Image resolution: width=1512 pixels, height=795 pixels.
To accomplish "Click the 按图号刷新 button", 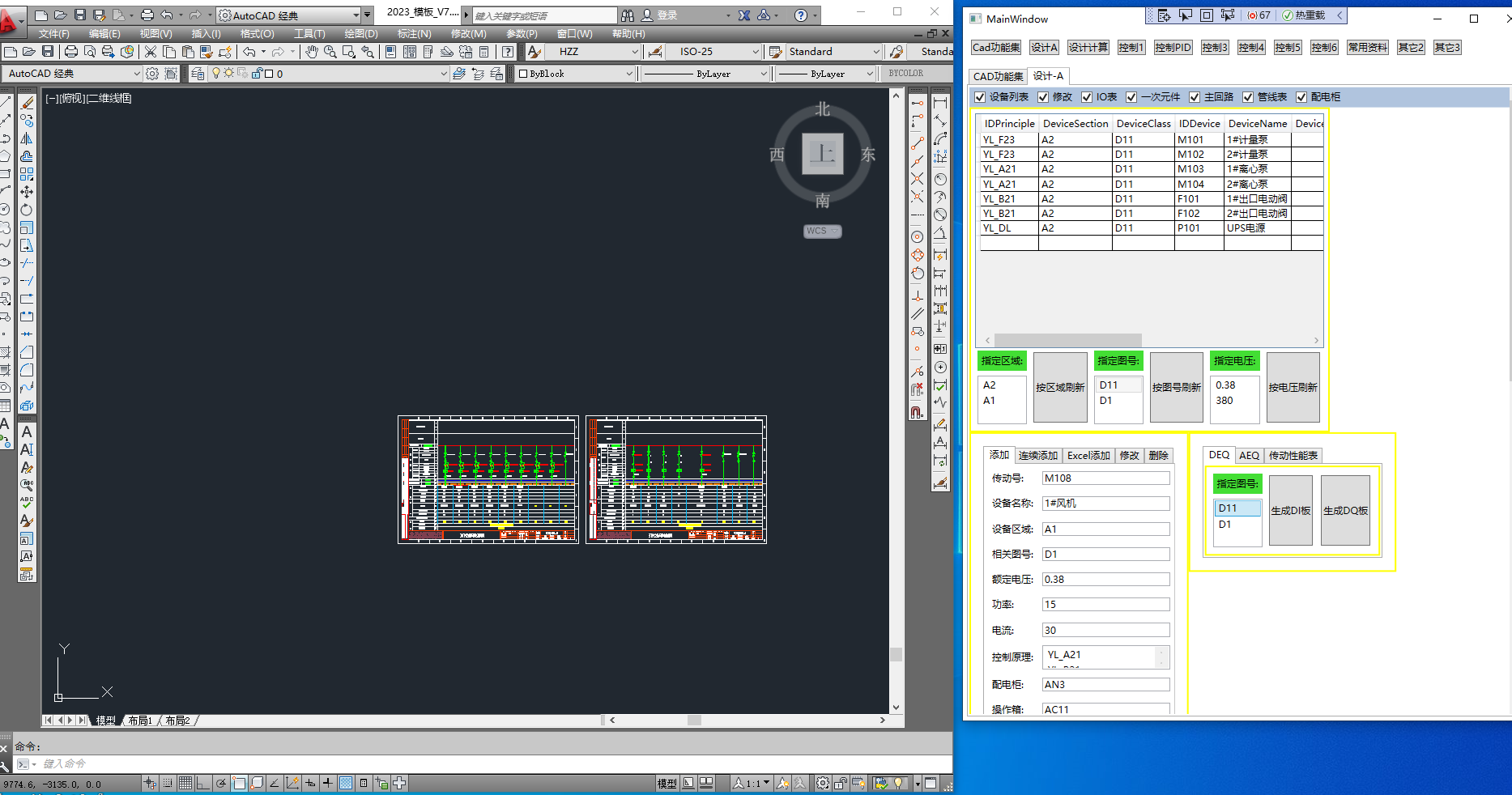I will 1177,387.
